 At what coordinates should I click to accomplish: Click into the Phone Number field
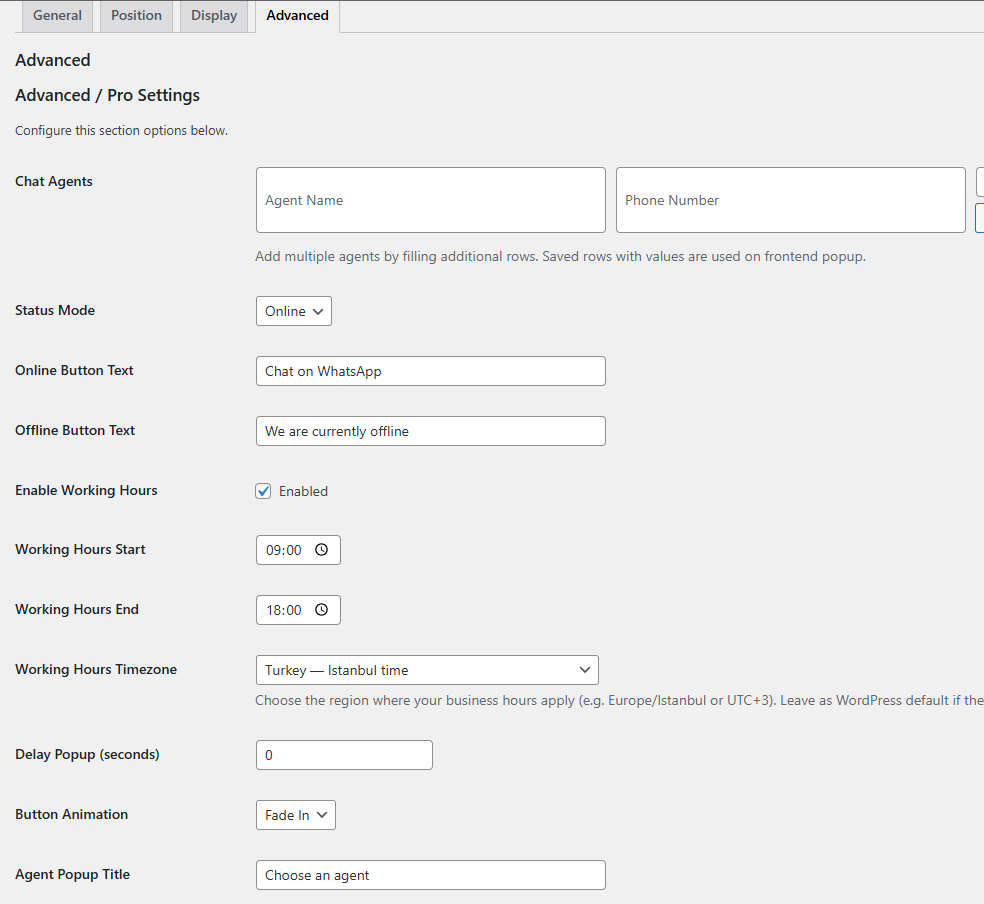(x=791, y=200)
